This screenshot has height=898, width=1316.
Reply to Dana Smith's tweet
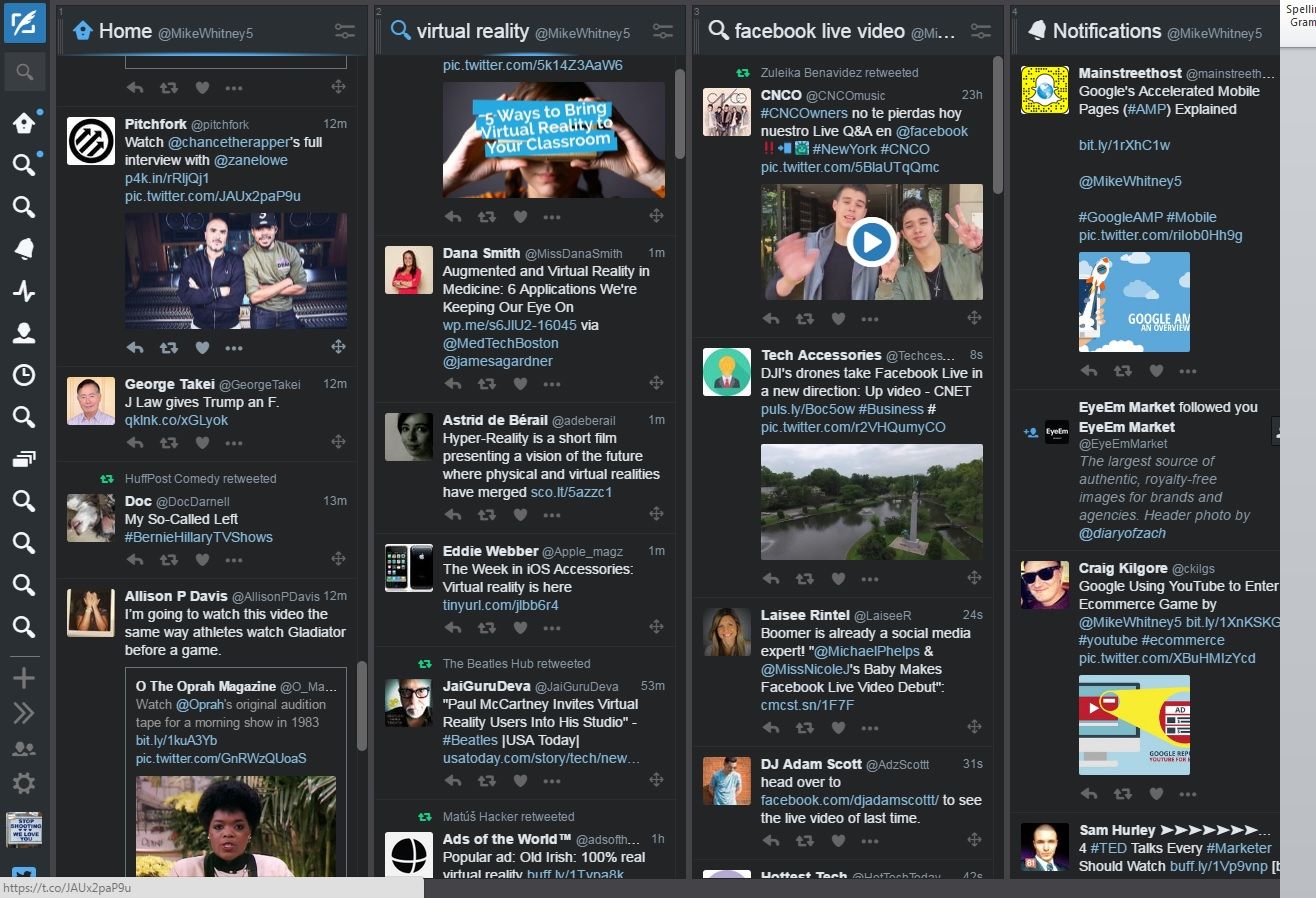tap(453, 383)
